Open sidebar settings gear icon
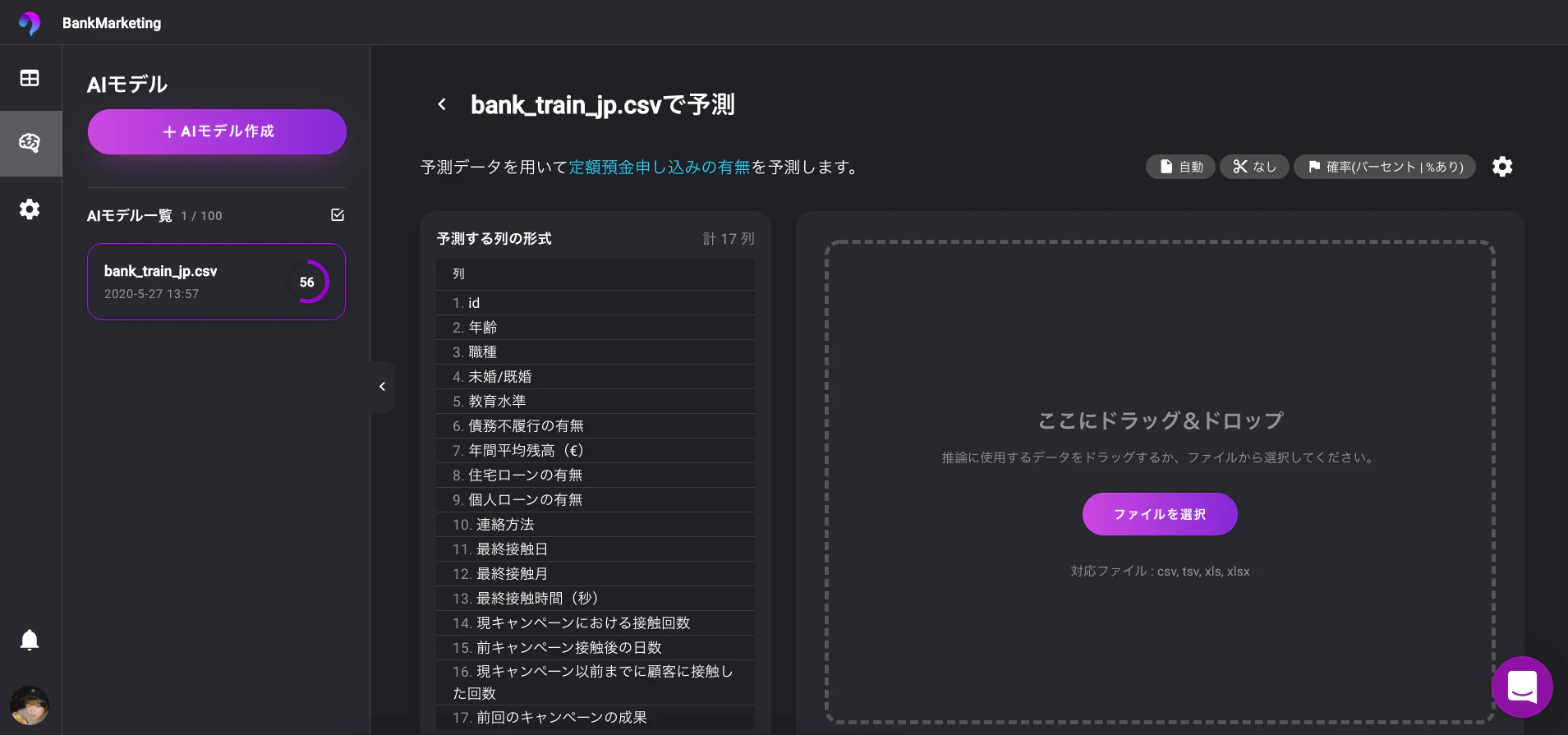Screen dimensions: 1568x735 30,209
